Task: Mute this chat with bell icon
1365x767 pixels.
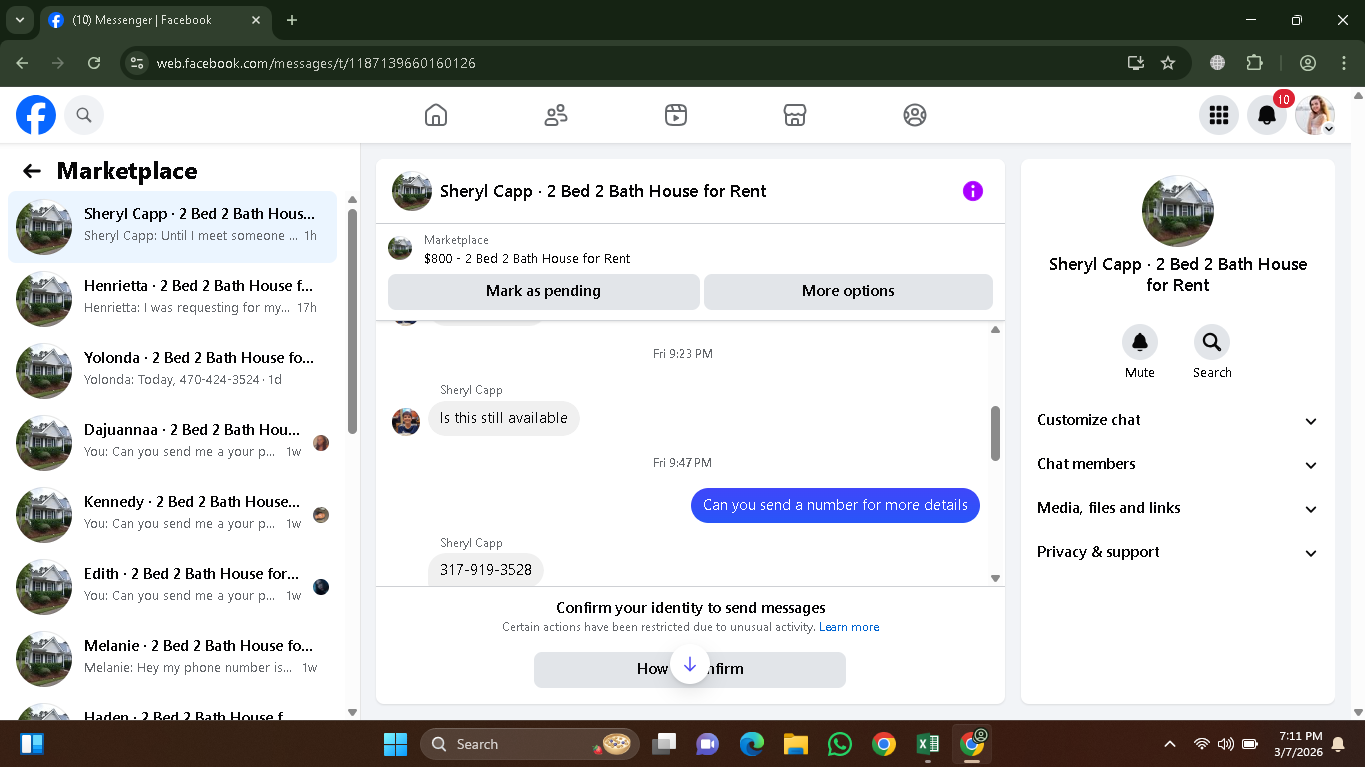Action: (x=1140, y=342)
